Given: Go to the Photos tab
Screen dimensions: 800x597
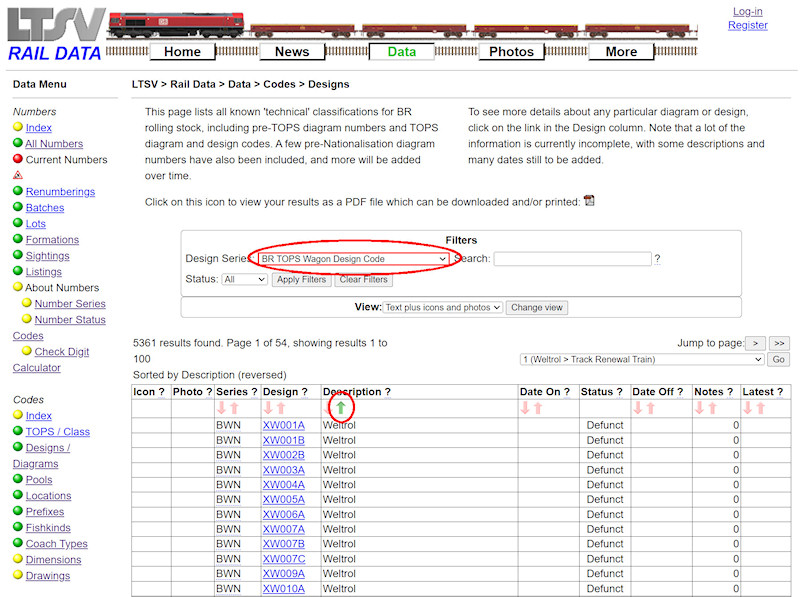Looking at the screenshot, I should 511,52.
